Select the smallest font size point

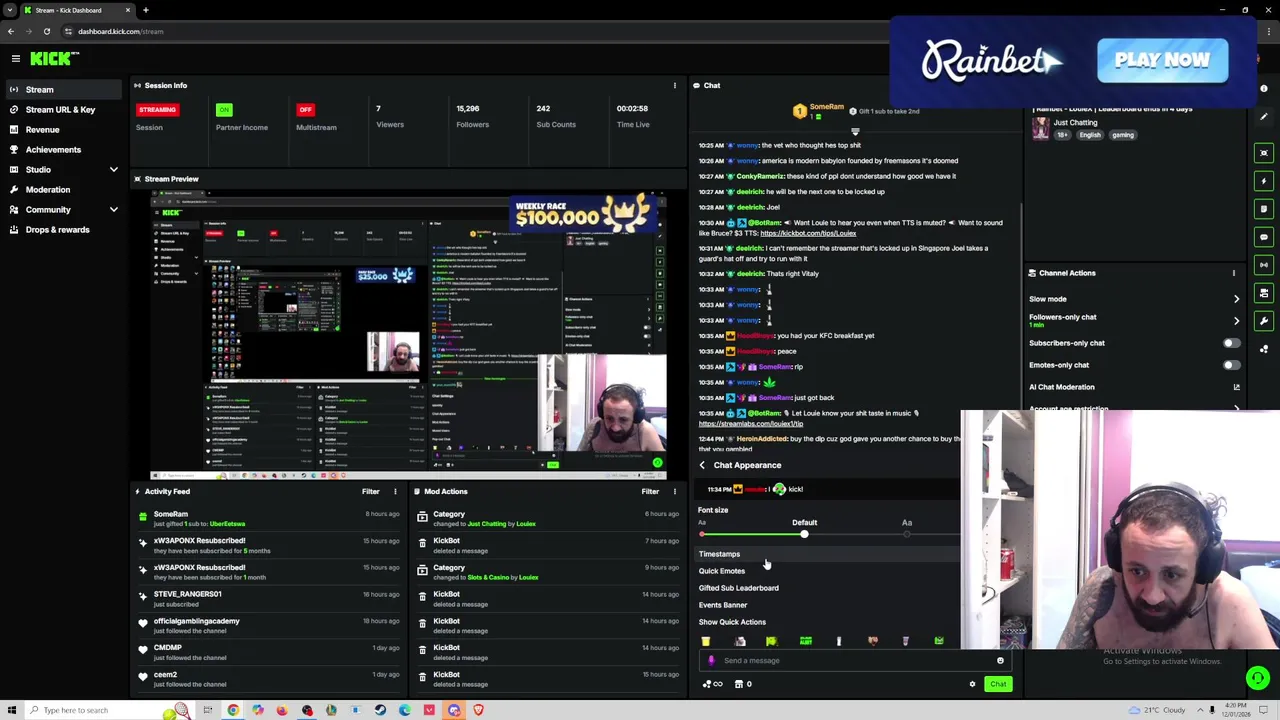[702, 534]
